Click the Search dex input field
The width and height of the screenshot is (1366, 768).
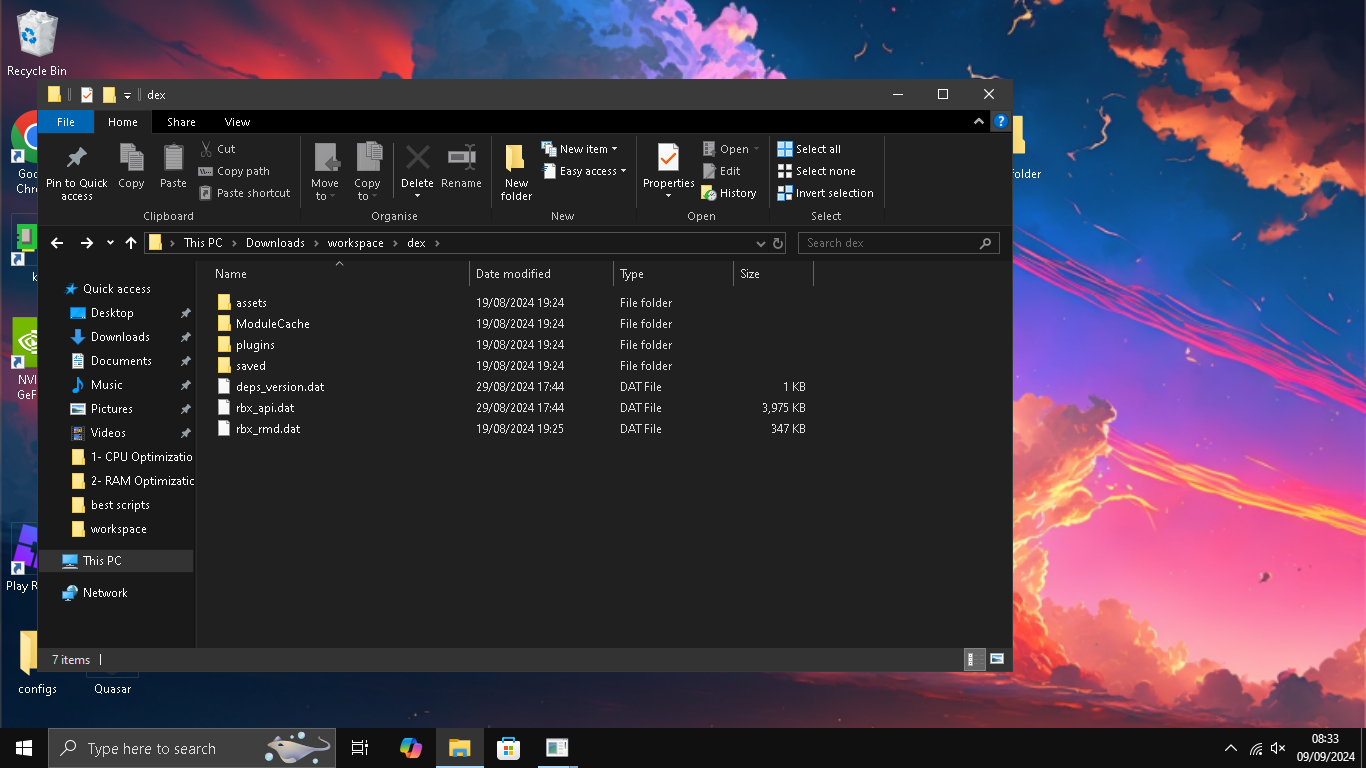pyautogui.click(x=888, y=243)
